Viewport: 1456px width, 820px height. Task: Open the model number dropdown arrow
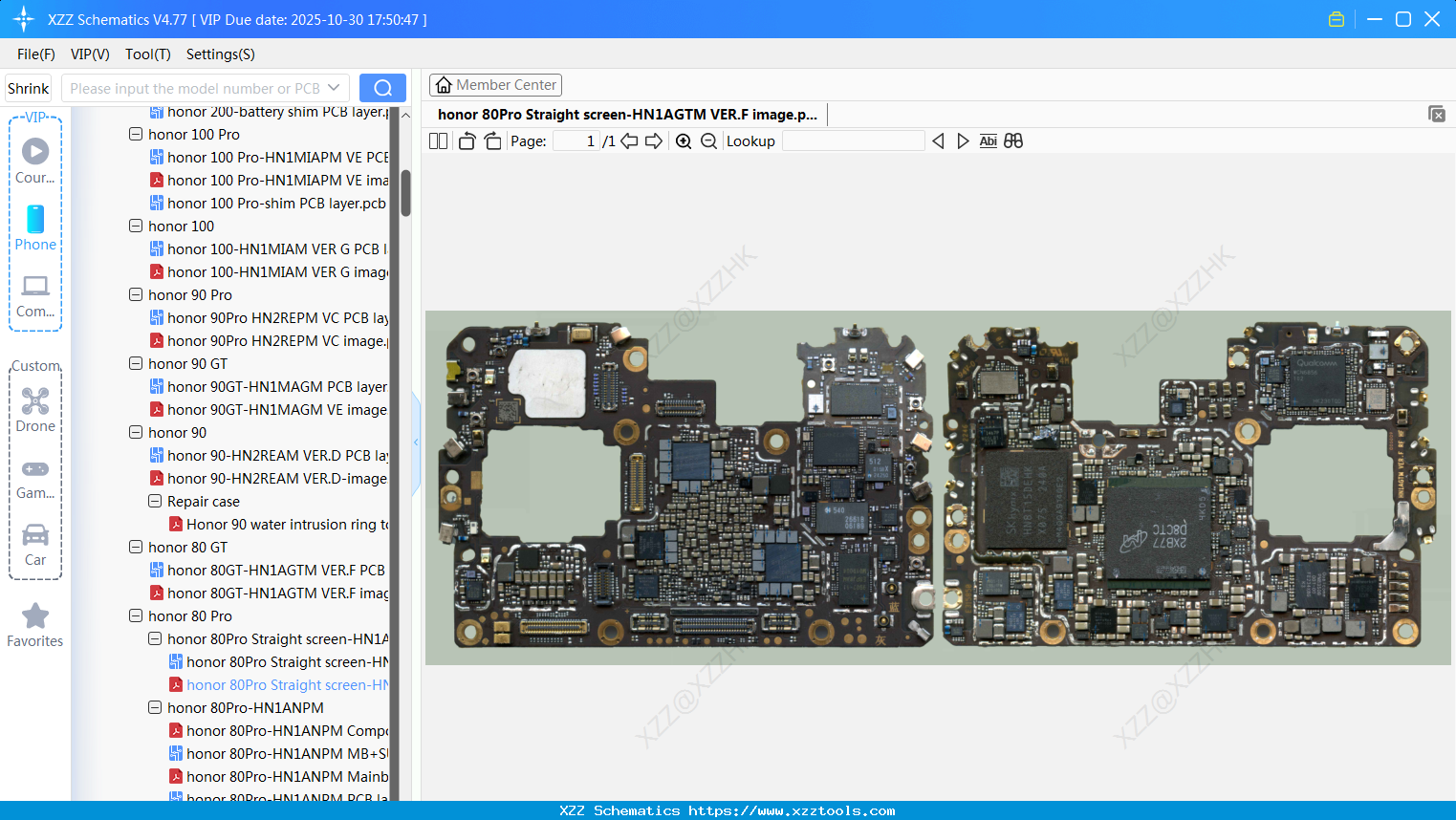click(334, 88)
